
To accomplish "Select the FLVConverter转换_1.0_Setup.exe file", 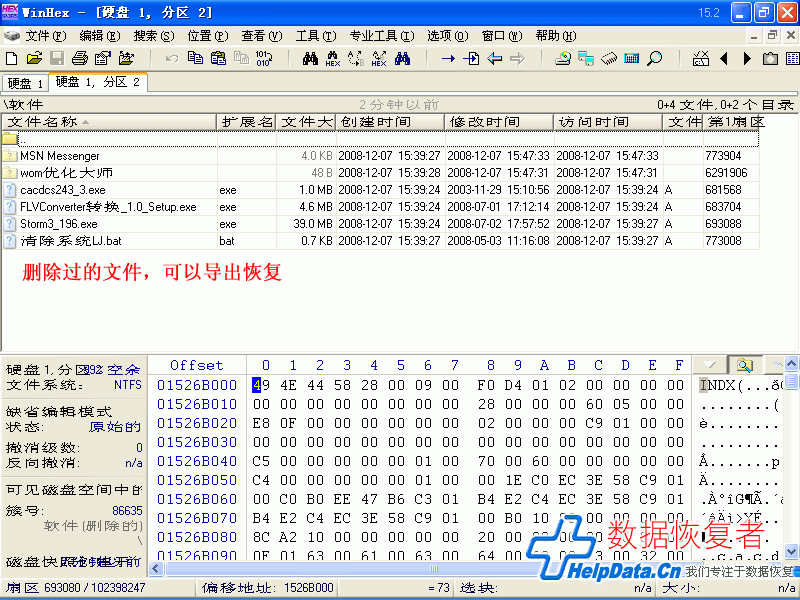I will [x=381, y=207].
